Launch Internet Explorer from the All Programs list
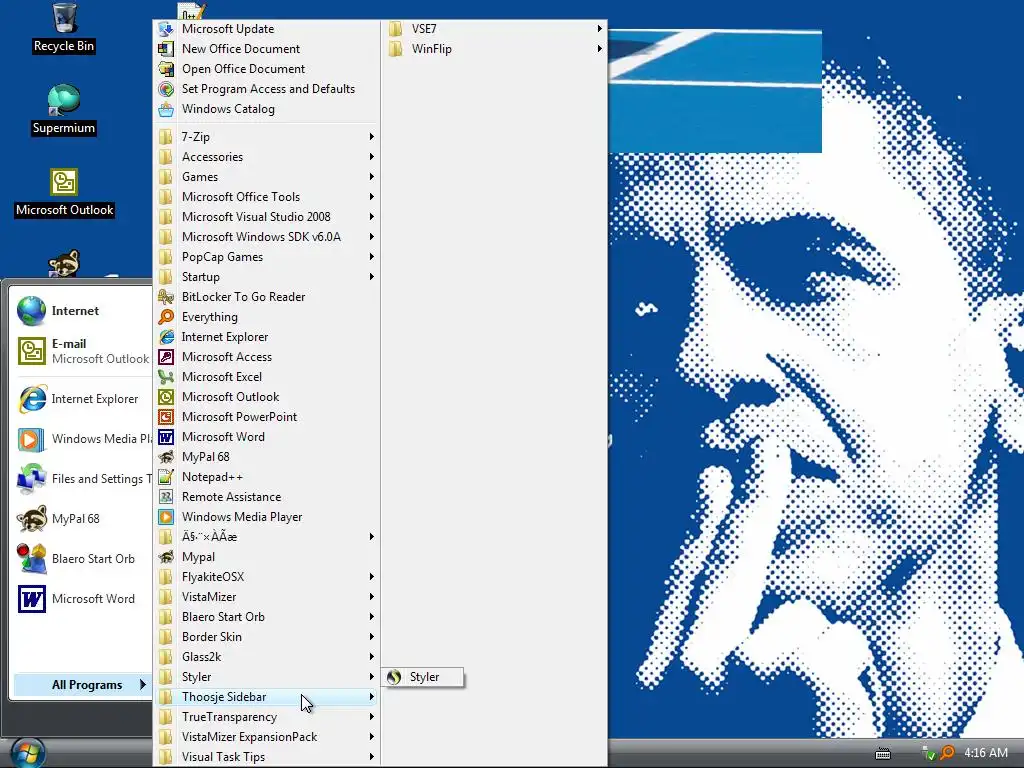 (266, 337)
